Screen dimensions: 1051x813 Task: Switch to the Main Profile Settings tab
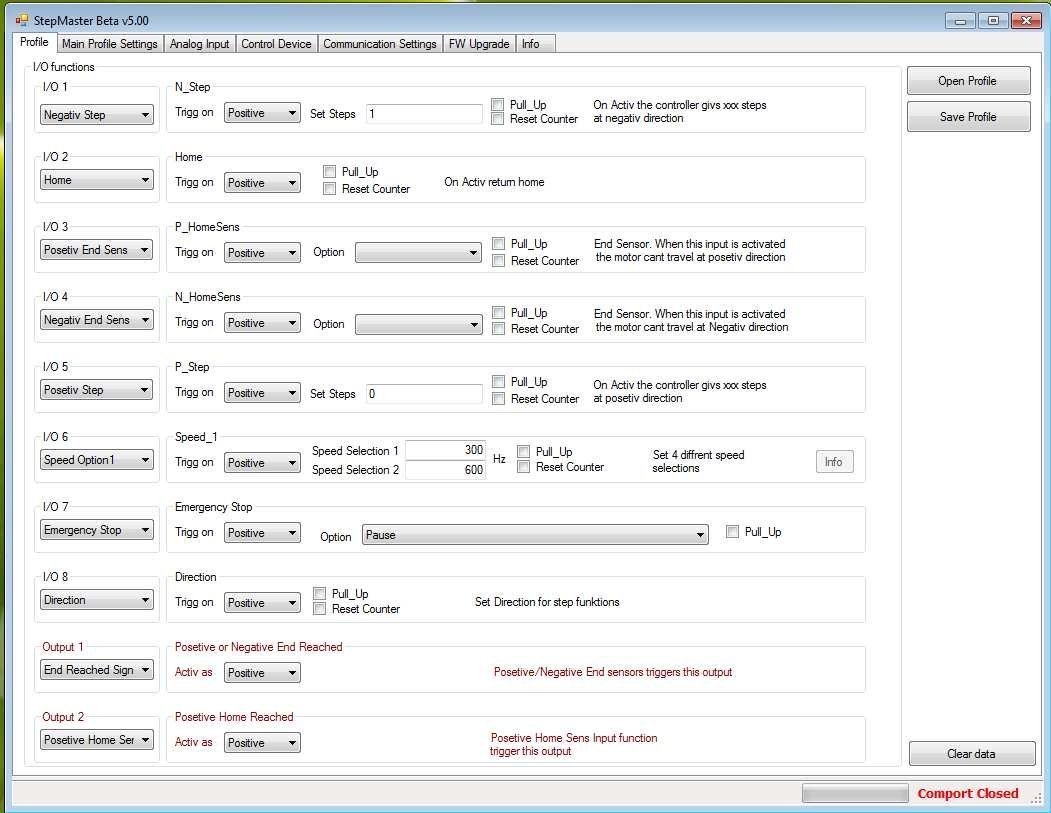[109, 44]
